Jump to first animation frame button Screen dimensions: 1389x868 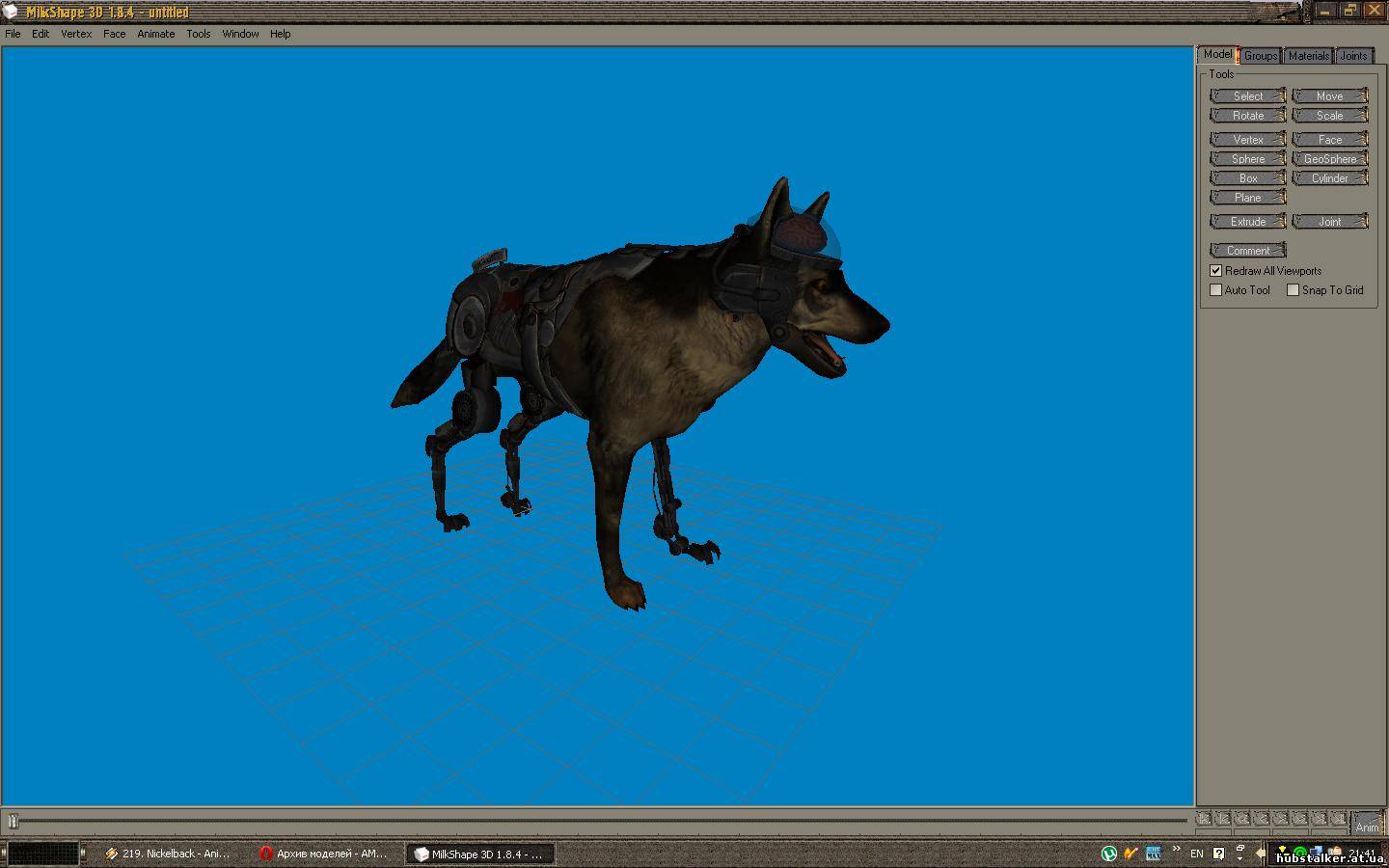[1204, 819]
